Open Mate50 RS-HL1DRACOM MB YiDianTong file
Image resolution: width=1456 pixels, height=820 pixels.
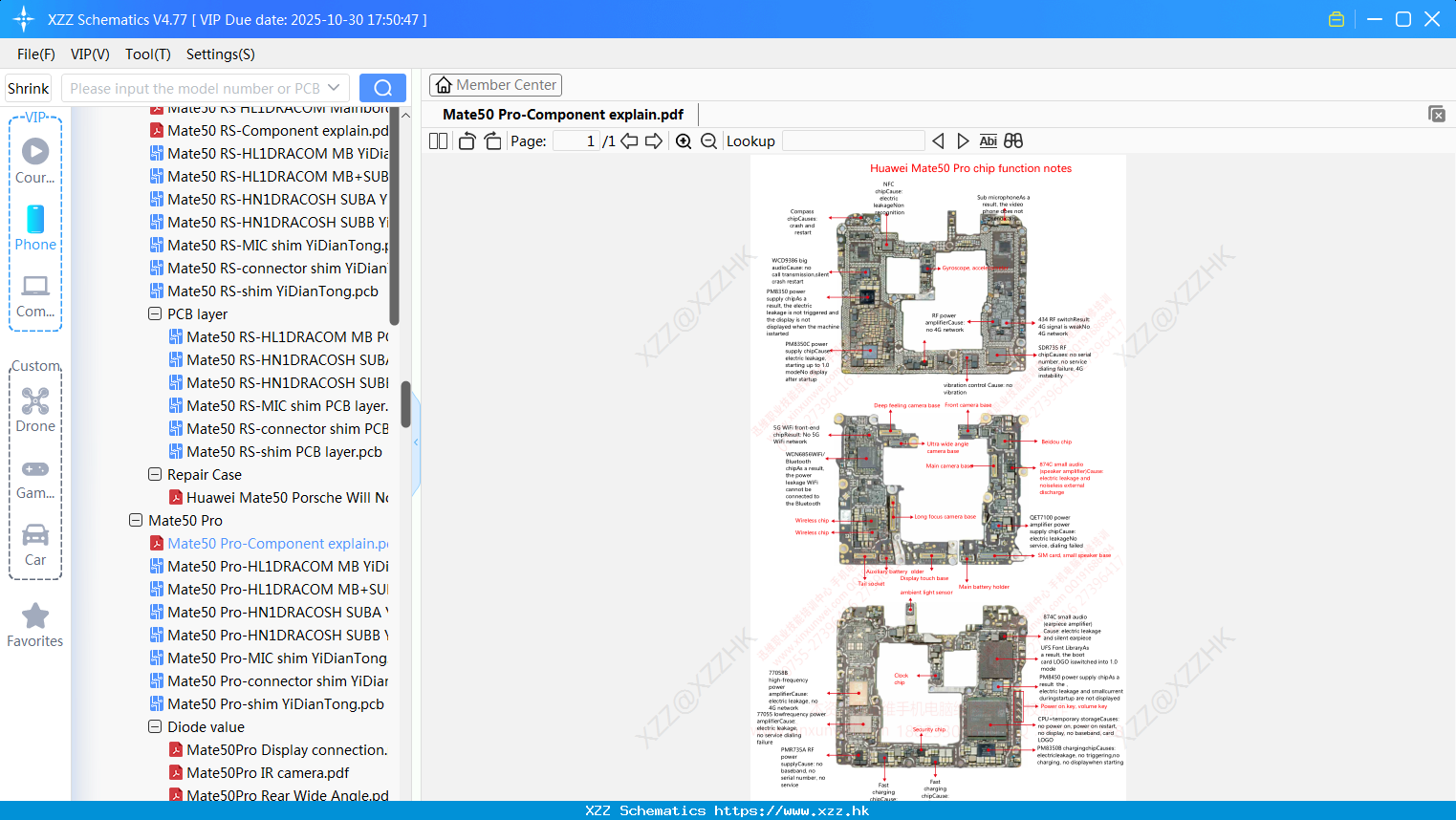(269, 153)
